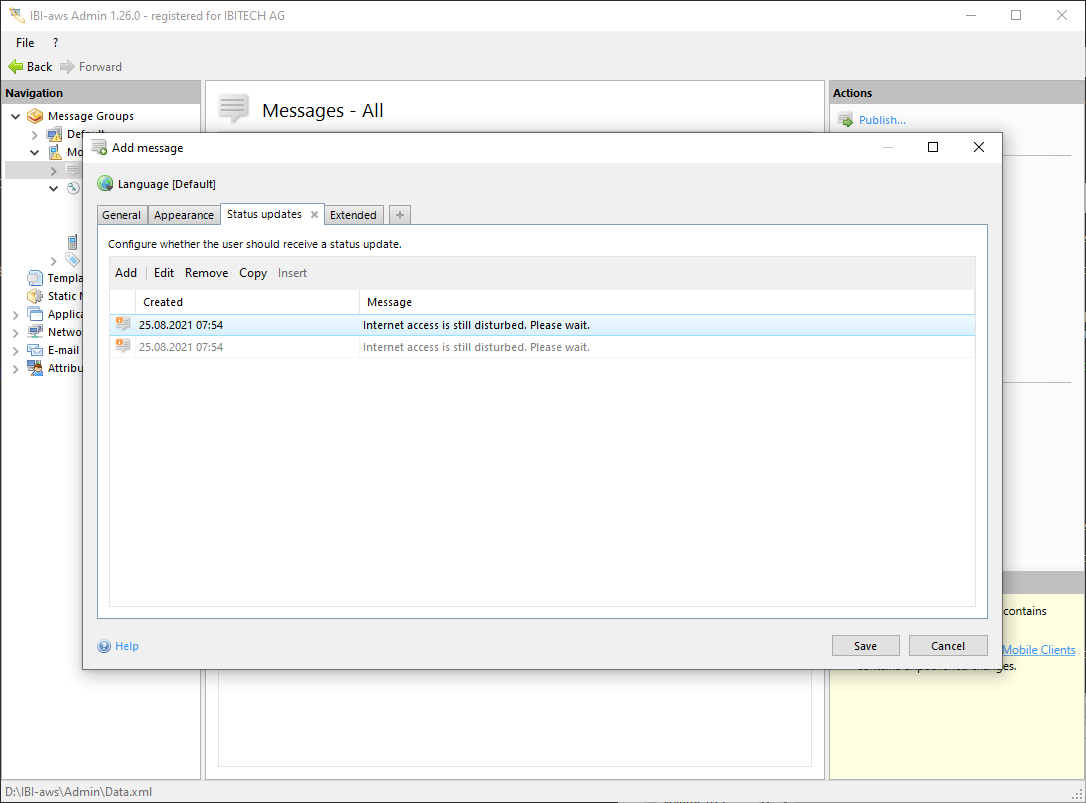Expand the Network tree node
The height and width of the screenshot is (803, 1086).
(x=16, y=333)
